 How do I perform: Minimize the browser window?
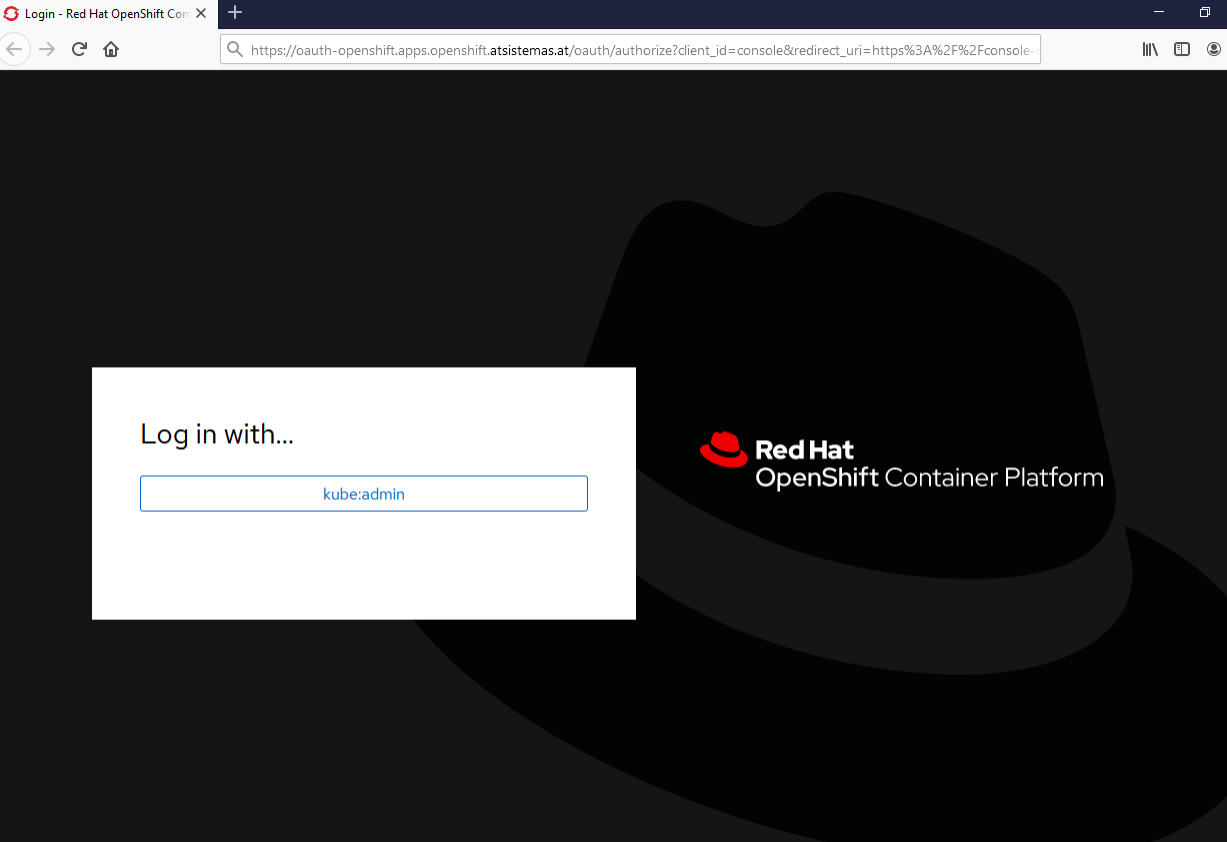(x=1159, y=12)
